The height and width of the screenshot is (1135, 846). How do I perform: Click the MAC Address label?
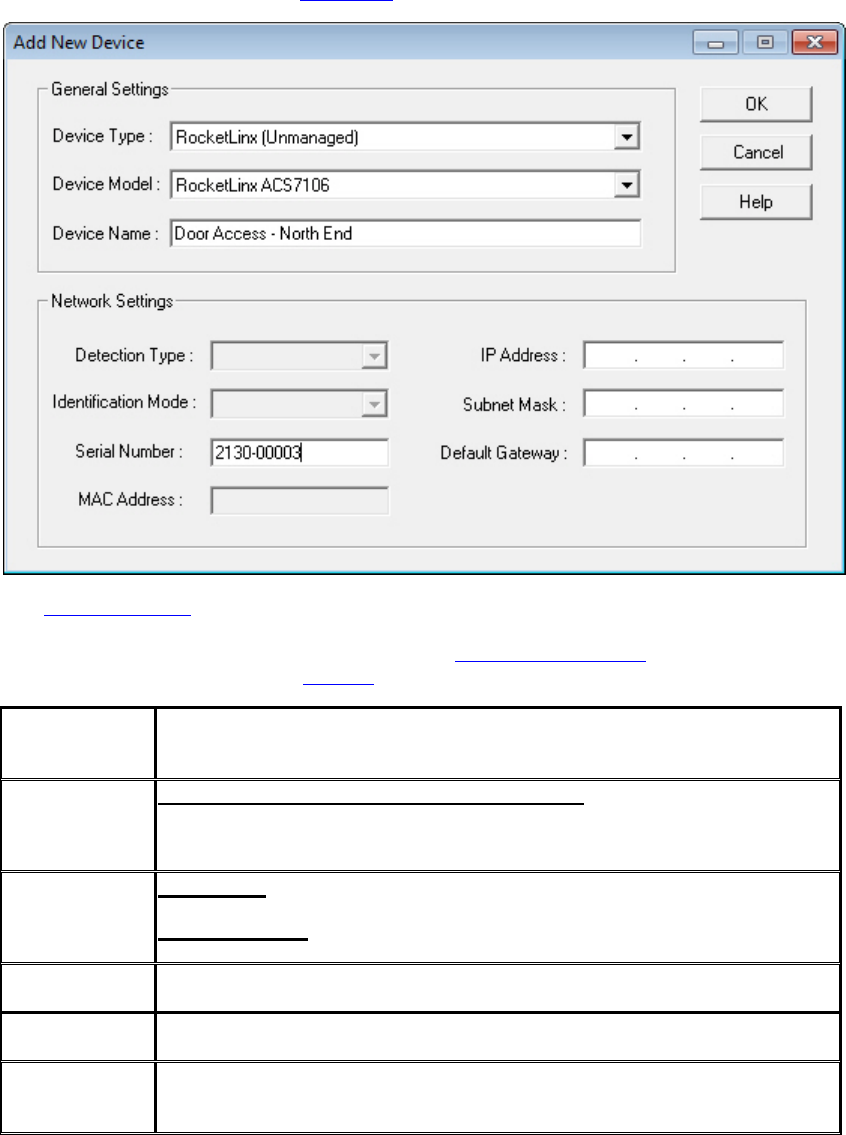point(131,500)
